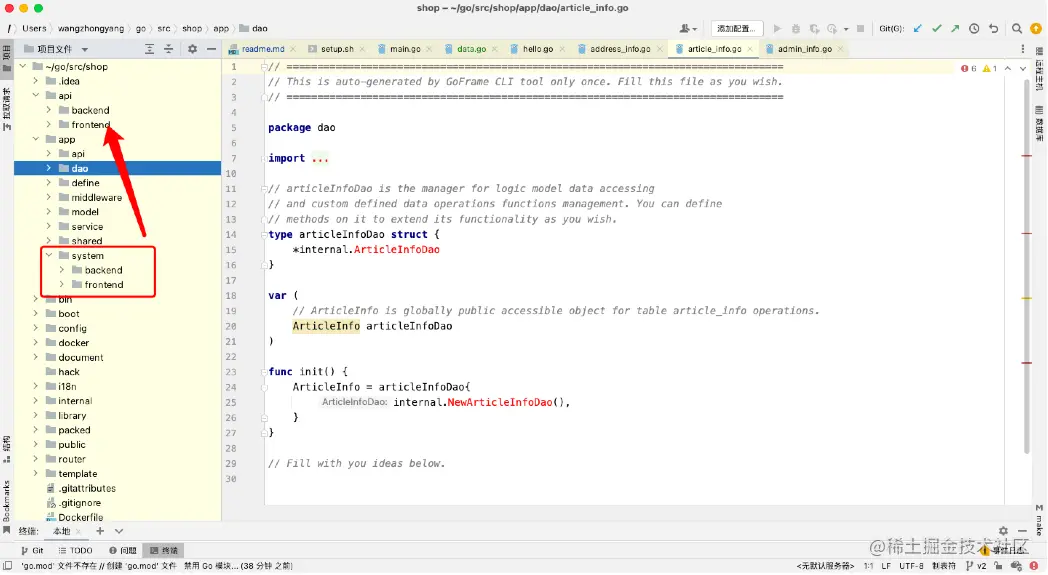Screen dimensions: 1048x575
Task: Toggle tool window quick-access icon in status bar
Action: [8, 566]
